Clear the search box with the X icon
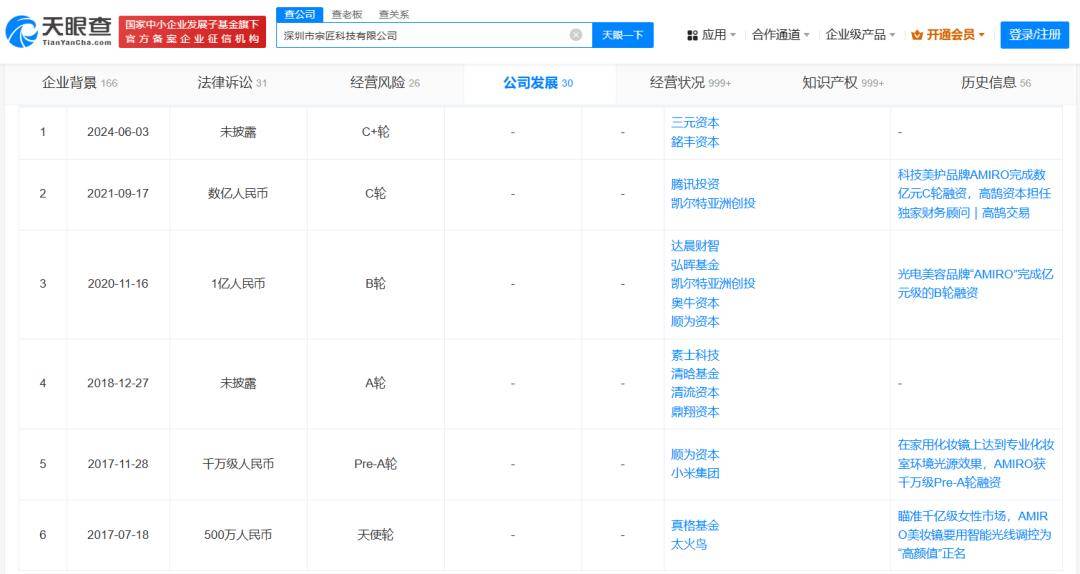Image resolution: width=1080 pixels, height=574 pixels. [x=576, y=34]
